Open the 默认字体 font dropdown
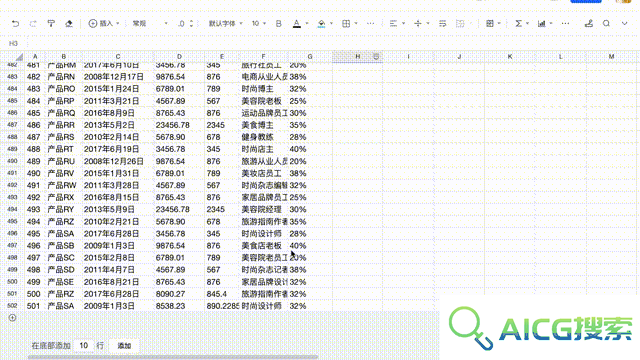This screenshot has height=360, width=640. click(x=225, y=24)
